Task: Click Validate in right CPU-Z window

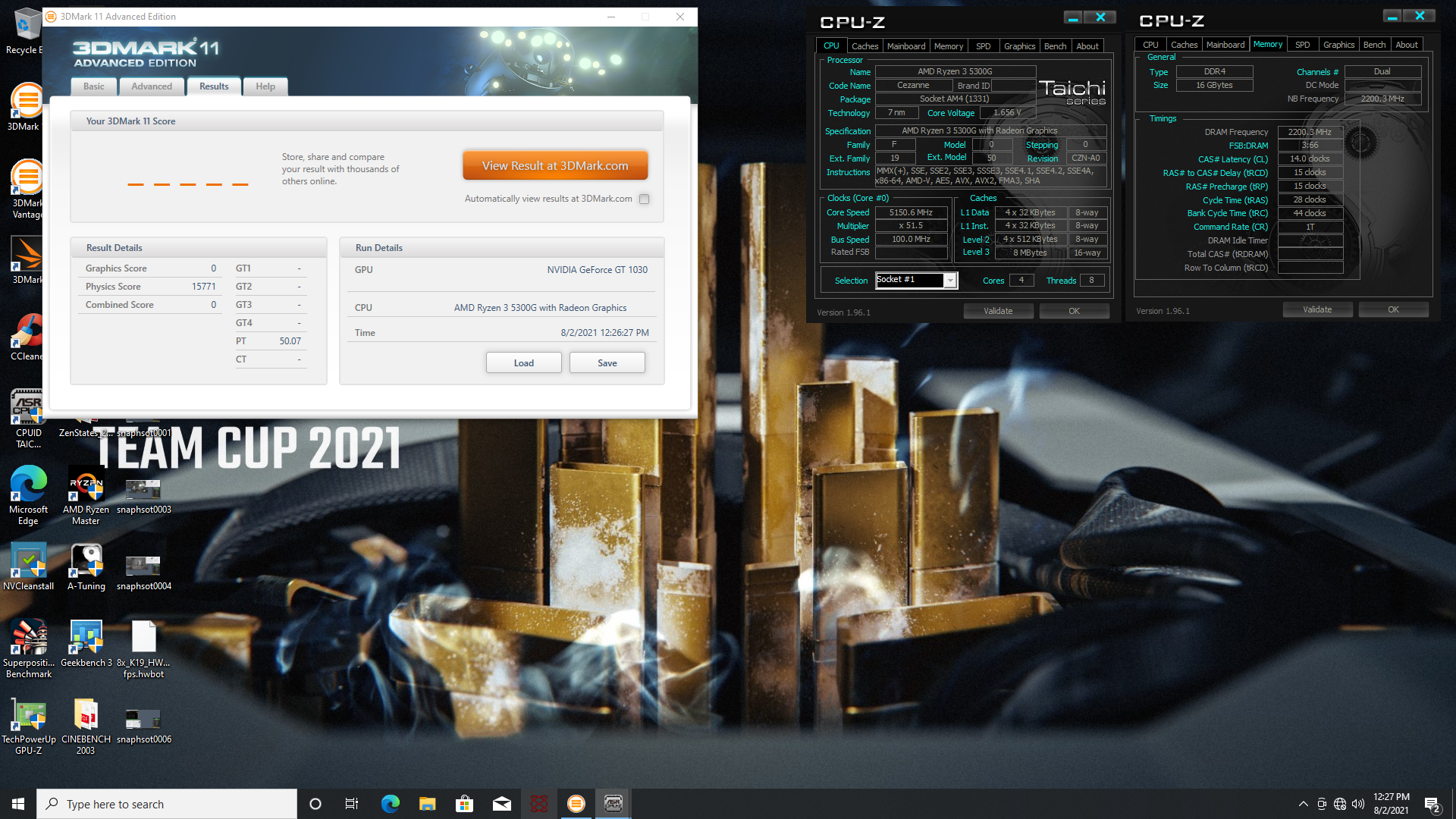Action: pyautogui.click(x=1317, y=309)
